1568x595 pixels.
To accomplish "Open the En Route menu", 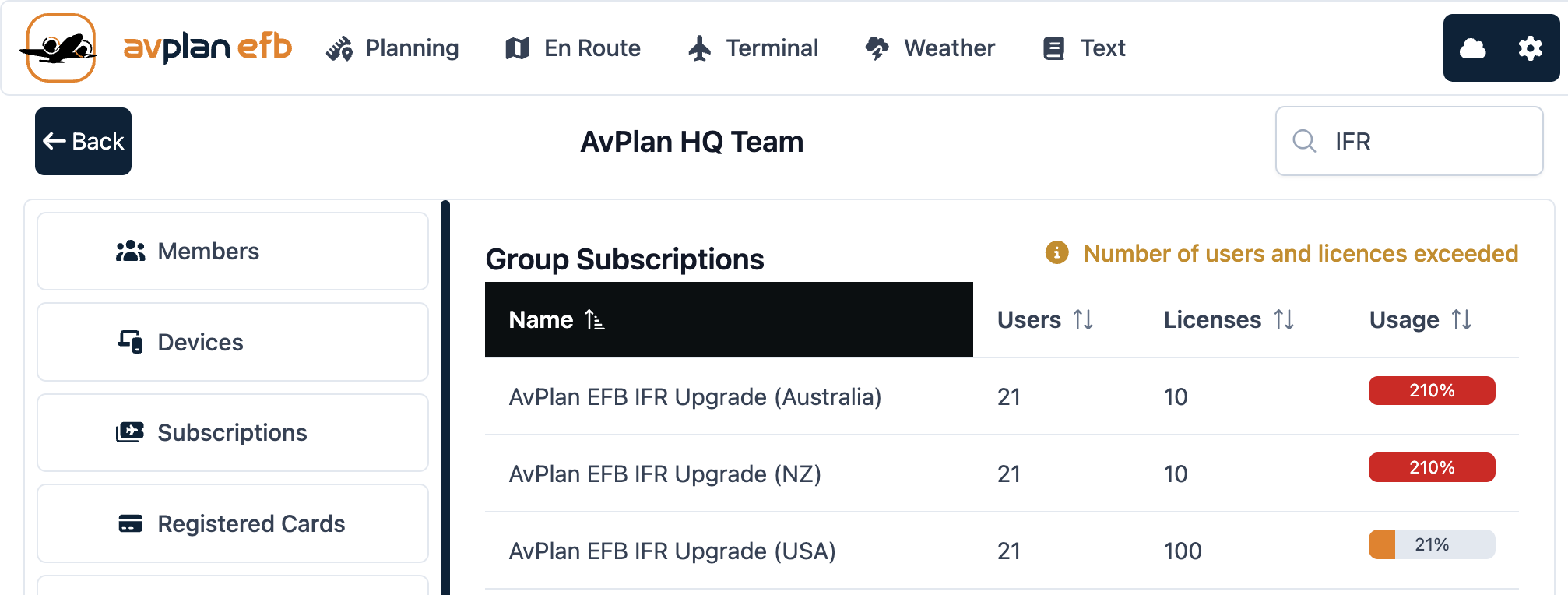I will click(x=573, y=48).
